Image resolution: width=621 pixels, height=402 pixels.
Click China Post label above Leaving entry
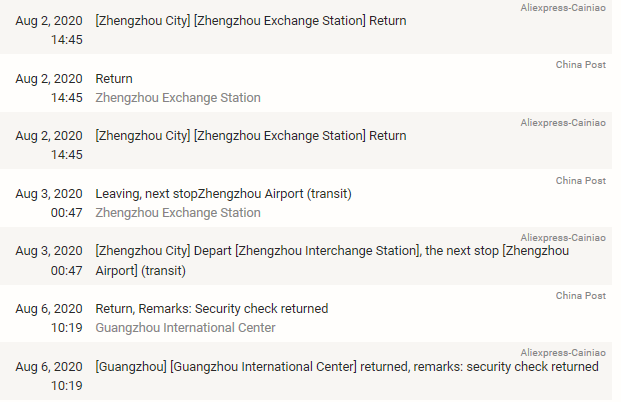[x=581, y=181]
